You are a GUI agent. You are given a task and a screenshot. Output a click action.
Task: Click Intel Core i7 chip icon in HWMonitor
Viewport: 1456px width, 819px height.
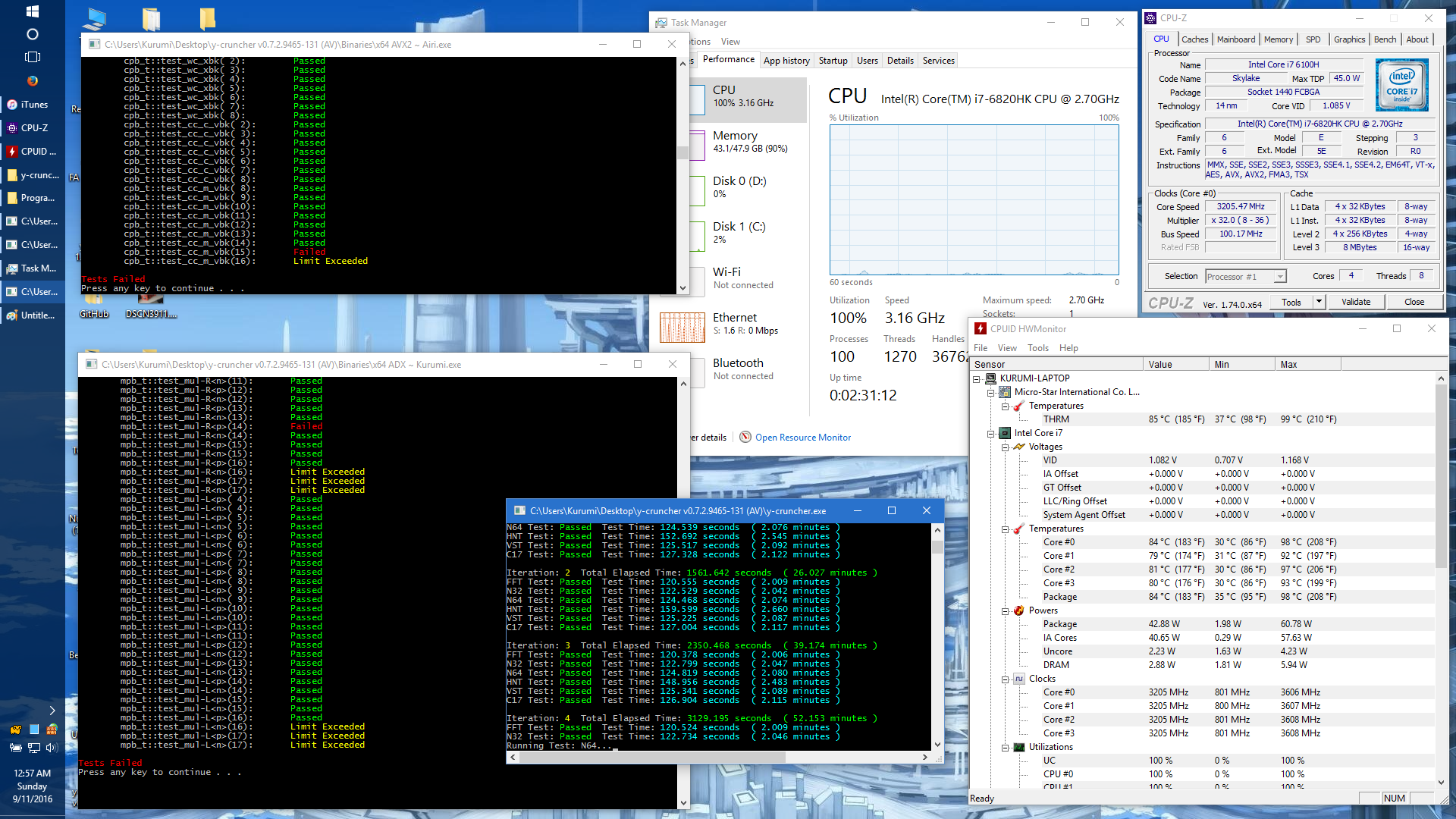[x=1005, y=433]
